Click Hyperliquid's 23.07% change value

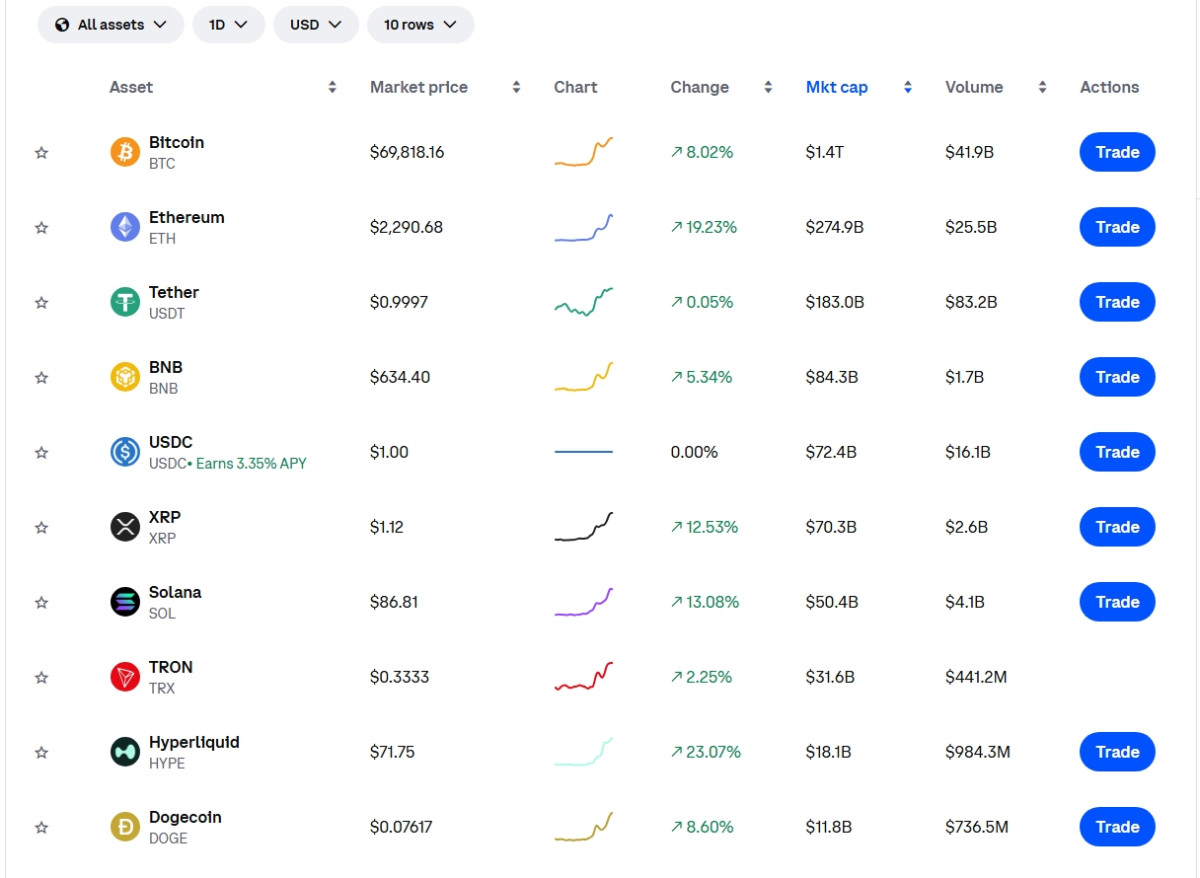(706, 752)
